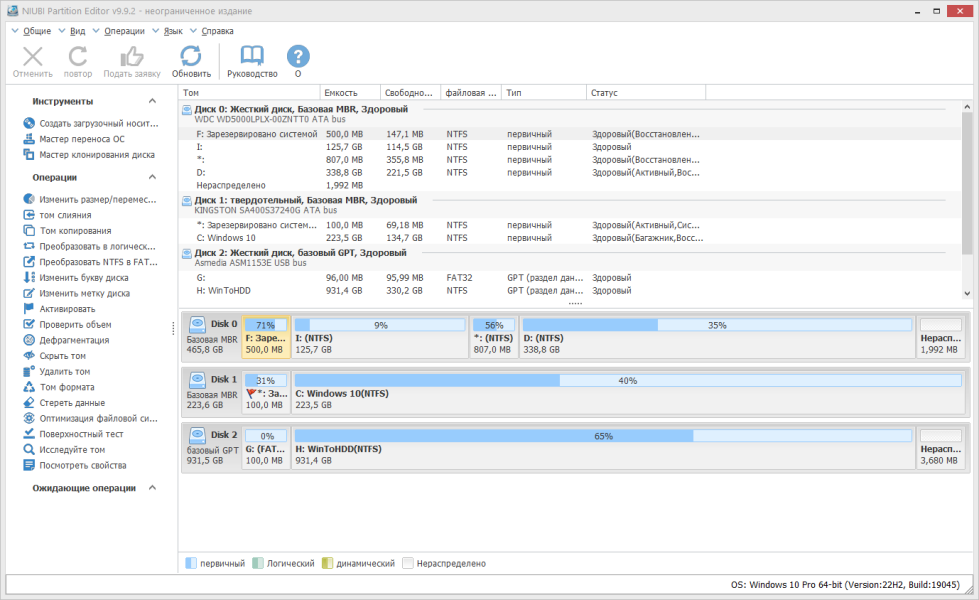Image resolution: width=979 pixels, height=600 pixels.
Task: Click the volume list scroll up arrow
Action: (967, 107)
